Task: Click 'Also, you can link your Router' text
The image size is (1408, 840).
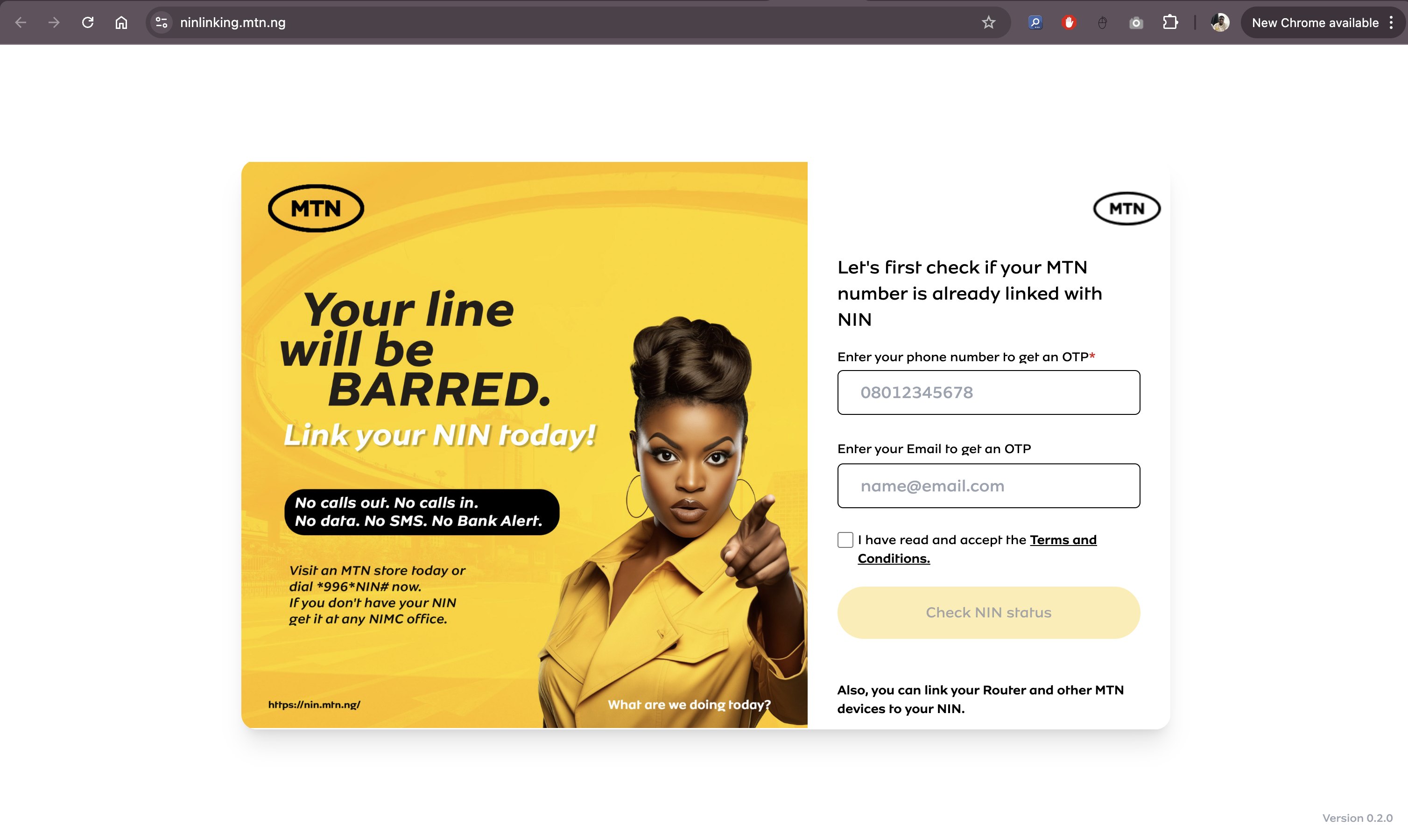Action: coord(980,699)
